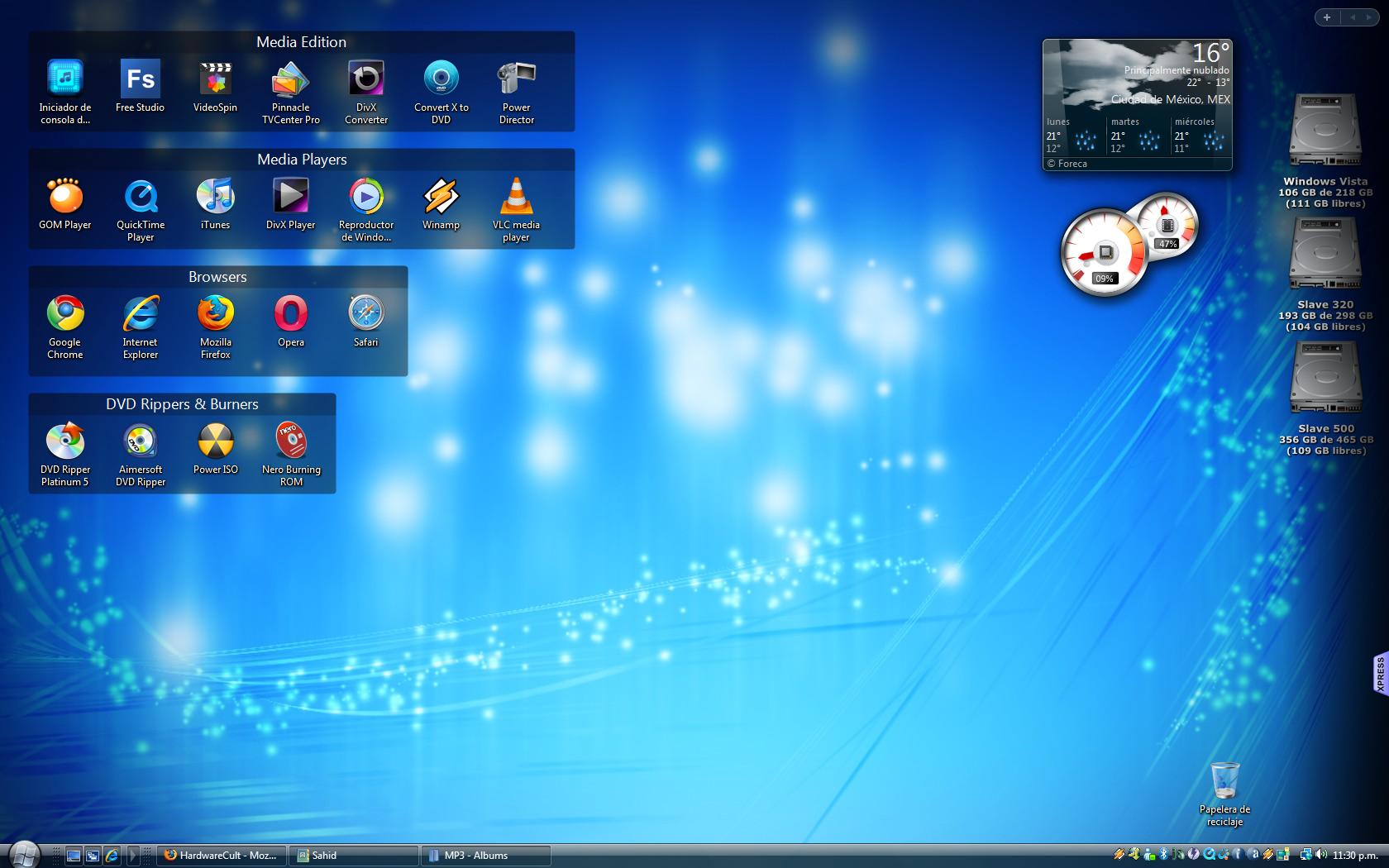The image size is (1389, 868).
Task: Click the Show Desktop quick launch icon
Action: pos(74,856)
